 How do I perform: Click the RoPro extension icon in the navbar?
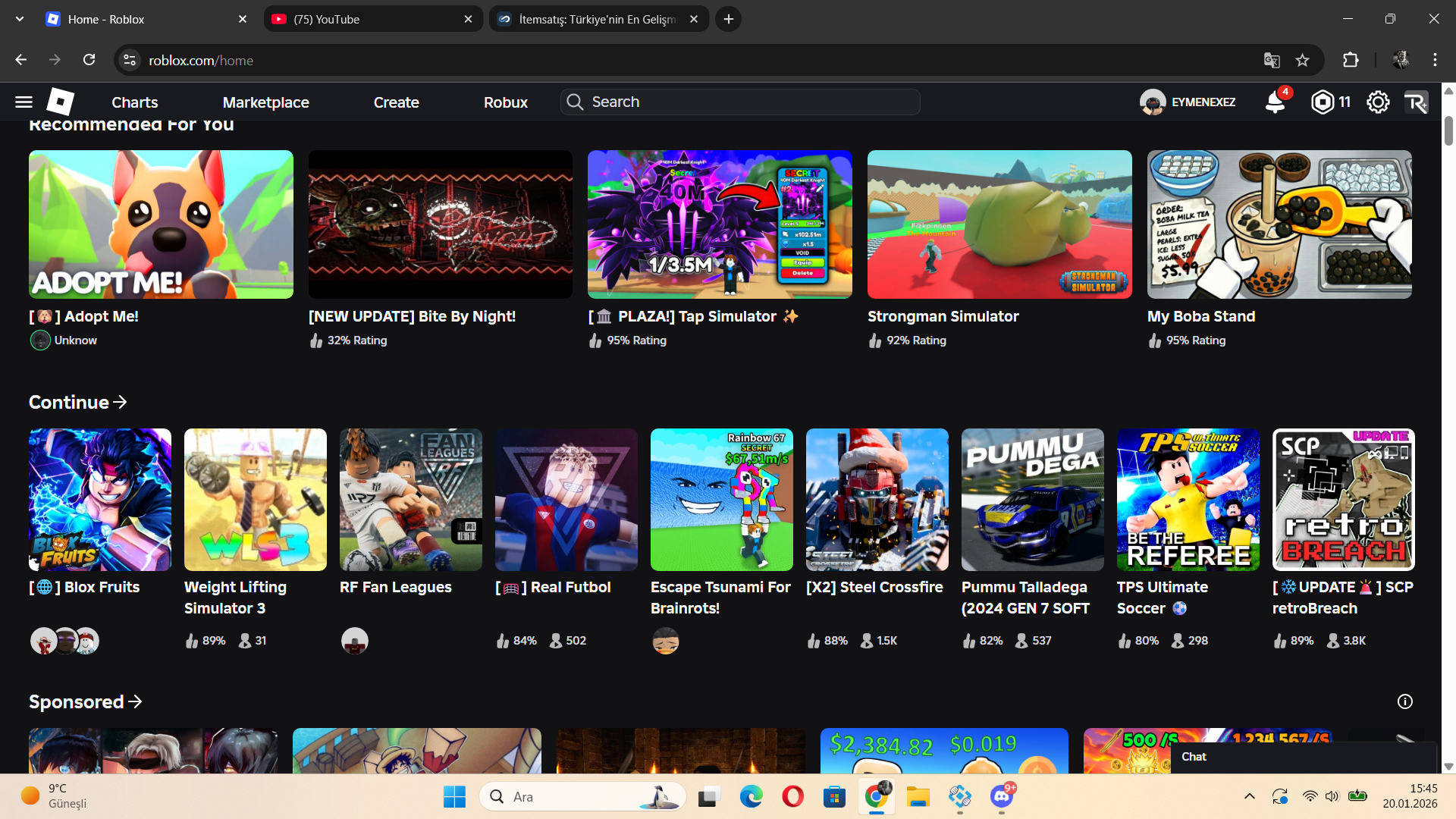(1416, 102)
